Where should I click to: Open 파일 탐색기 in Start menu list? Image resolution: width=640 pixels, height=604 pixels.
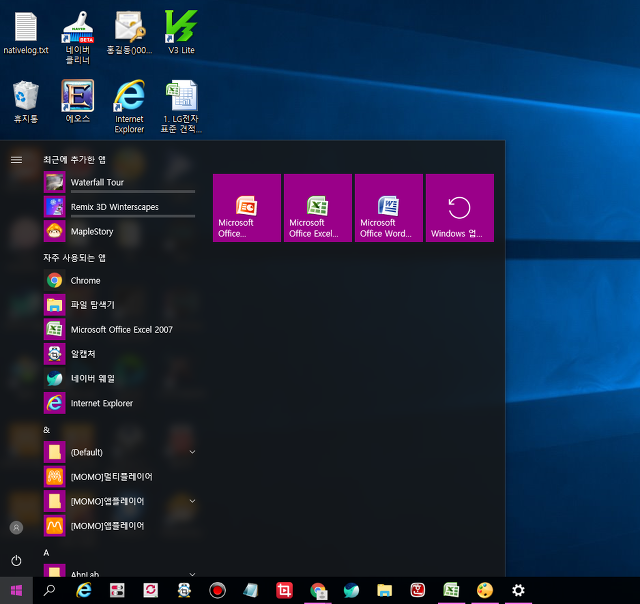[120, 305]
